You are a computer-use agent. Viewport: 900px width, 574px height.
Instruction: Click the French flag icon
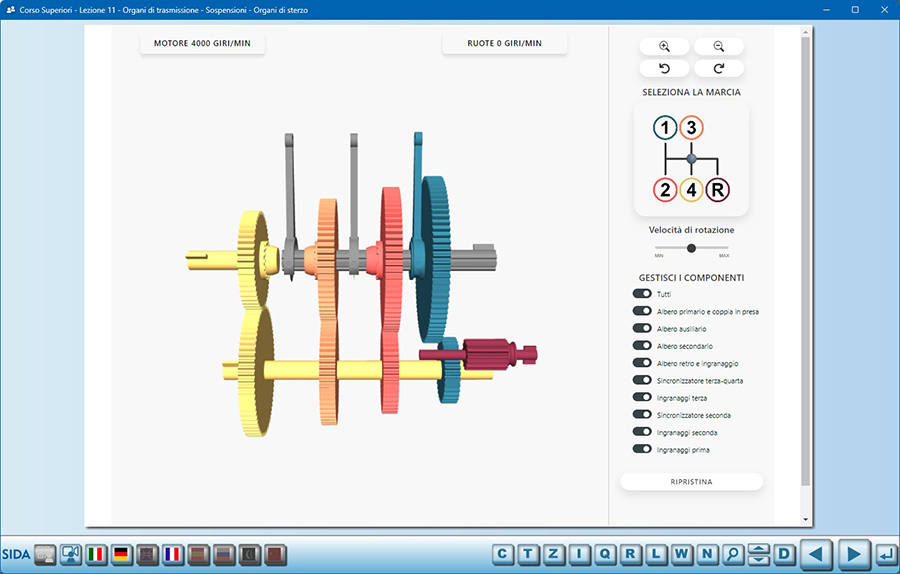172,554
